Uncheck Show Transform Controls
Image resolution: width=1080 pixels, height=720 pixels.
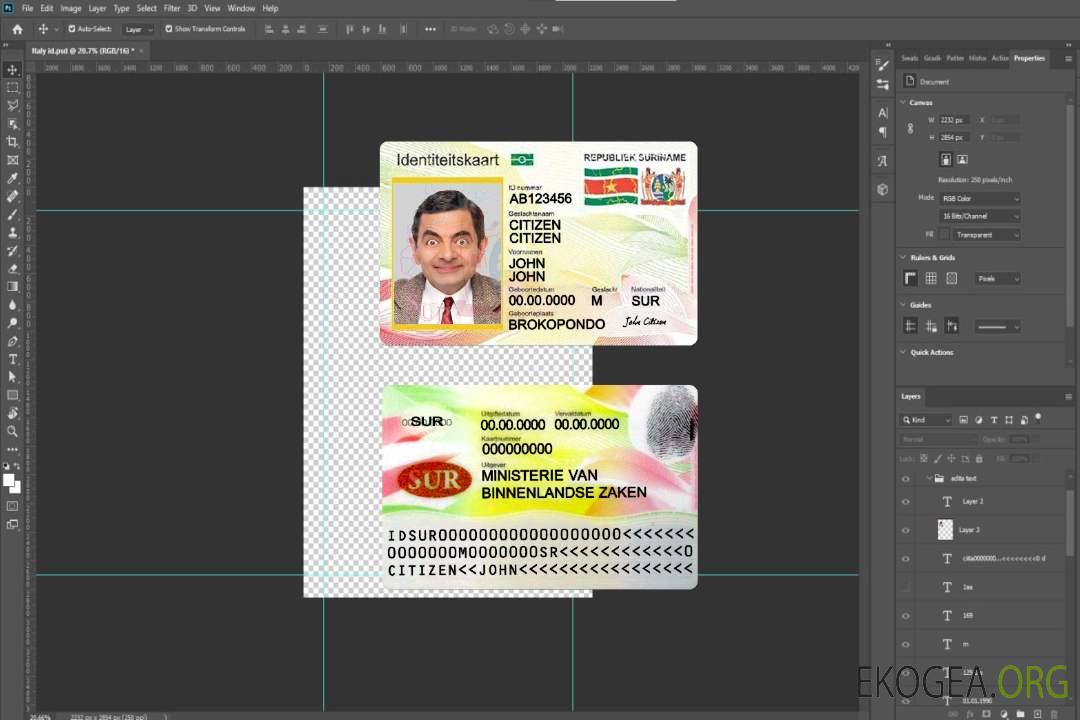pos(169,29)
